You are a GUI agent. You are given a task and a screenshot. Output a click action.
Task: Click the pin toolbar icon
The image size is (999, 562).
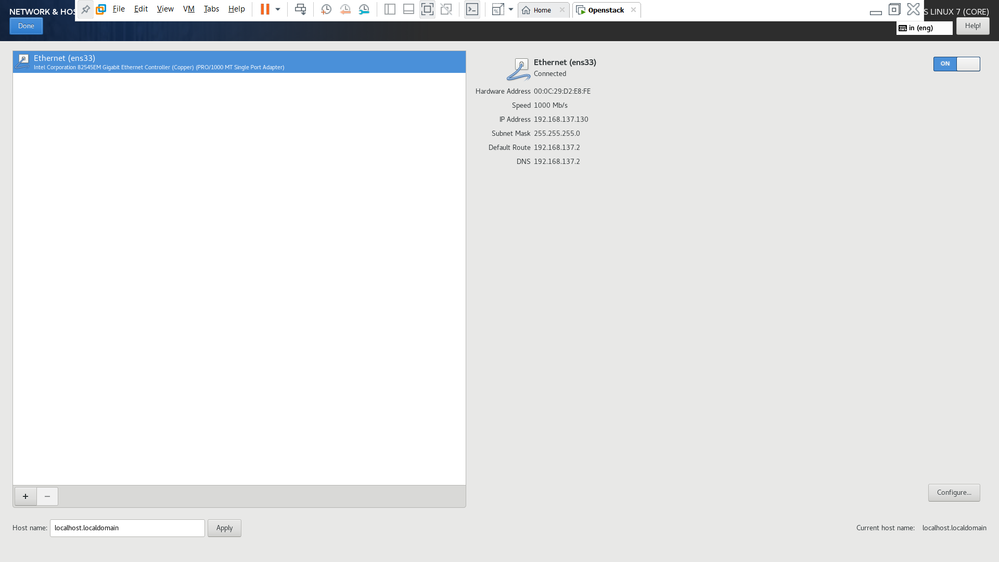click(86, 9)
